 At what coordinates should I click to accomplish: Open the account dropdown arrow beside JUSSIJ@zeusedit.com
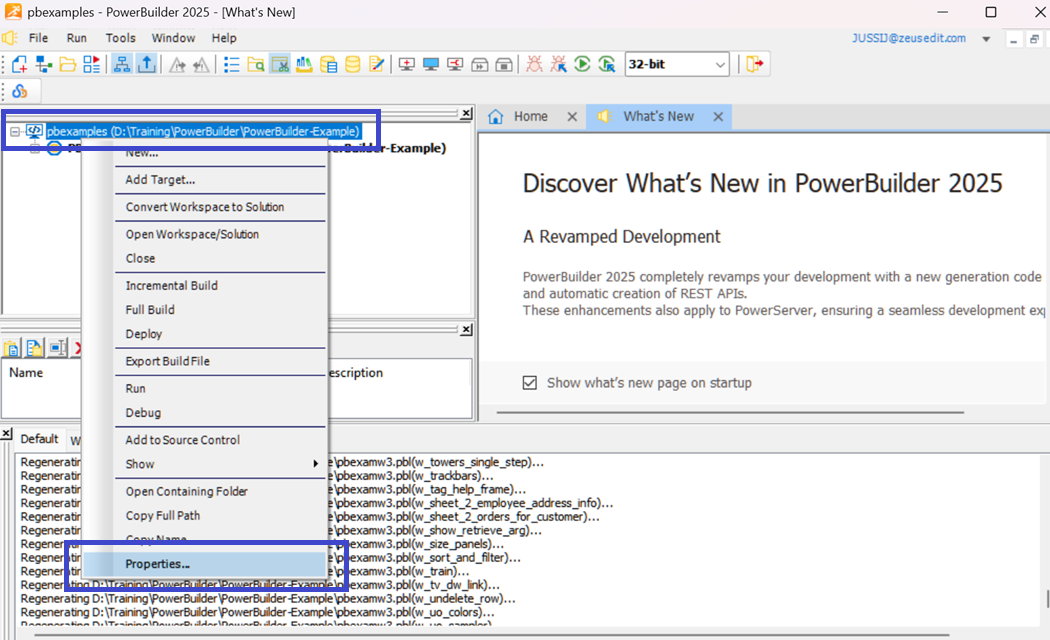tap(986, 39)
